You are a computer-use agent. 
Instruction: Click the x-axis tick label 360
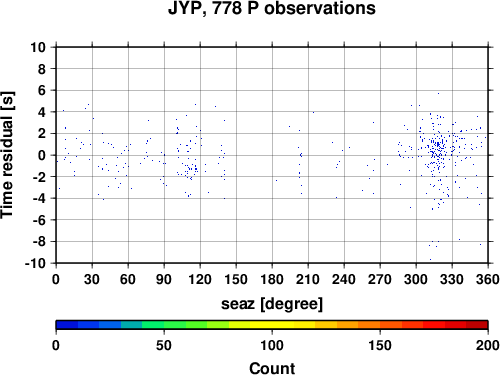(x=488, y=279)
